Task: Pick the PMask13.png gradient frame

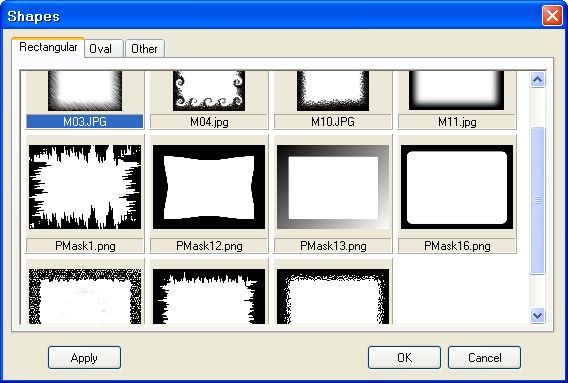Action: point(333,187)
